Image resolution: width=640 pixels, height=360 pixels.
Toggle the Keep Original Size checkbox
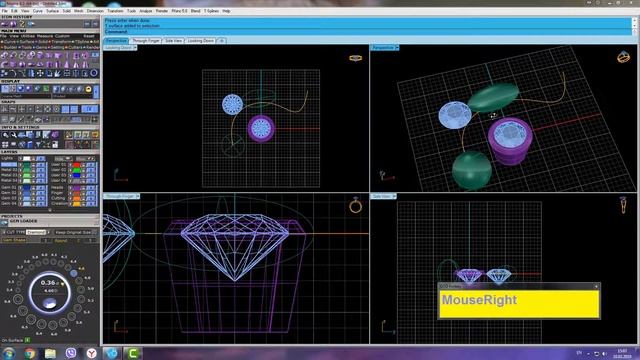(x=95, y=232)
